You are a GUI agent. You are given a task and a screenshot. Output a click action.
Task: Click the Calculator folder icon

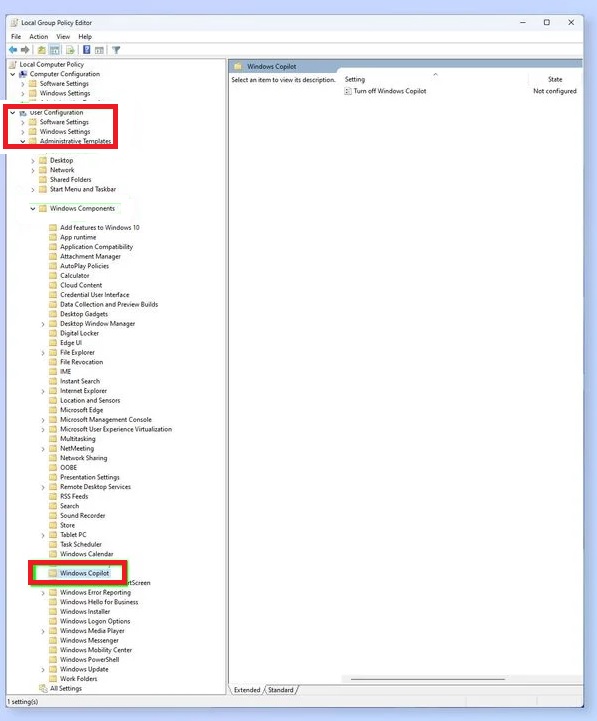click(53, 275)
